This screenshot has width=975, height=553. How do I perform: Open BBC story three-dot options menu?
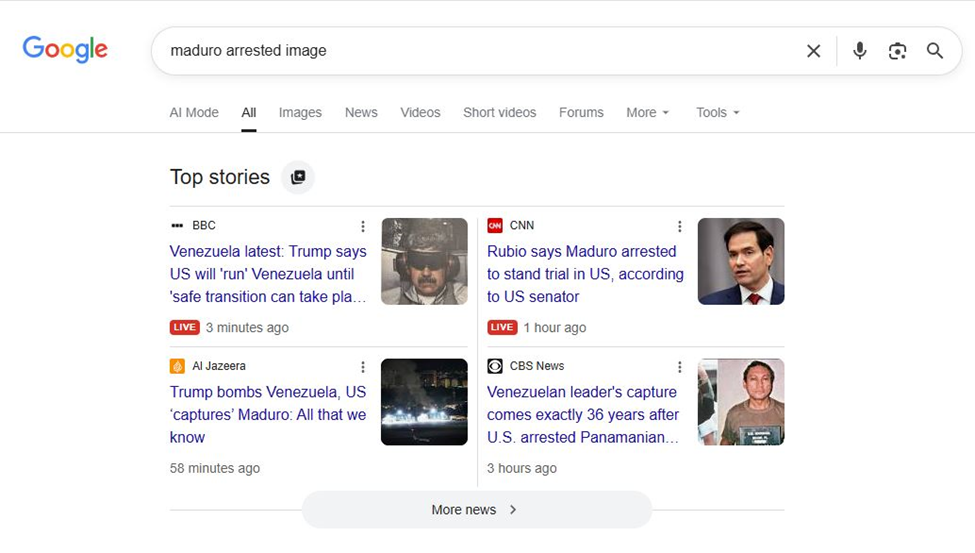363,226
